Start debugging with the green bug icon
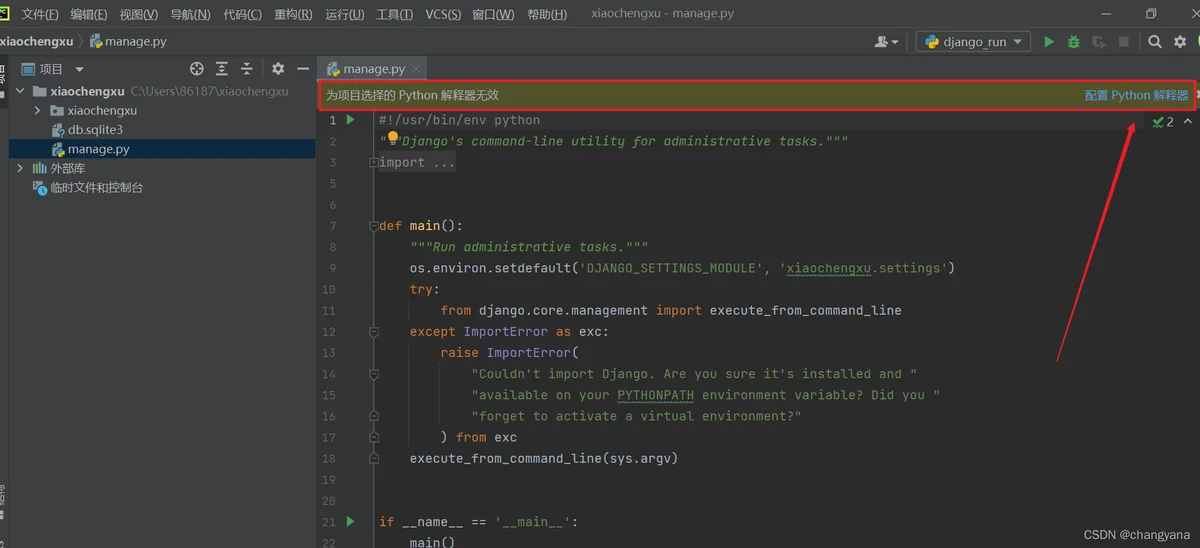The image size is (1200, 548). pos(1074,42)
